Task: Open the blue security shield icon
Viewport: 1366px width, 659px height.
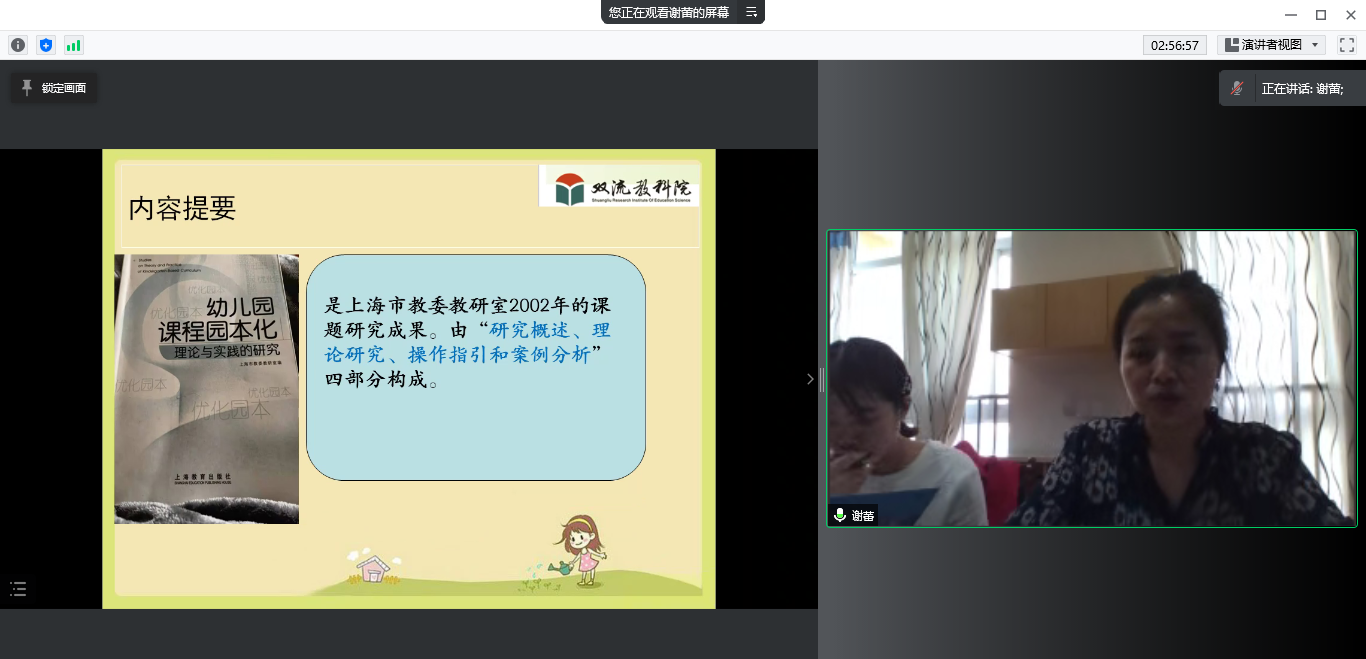Action: (46, 45)
